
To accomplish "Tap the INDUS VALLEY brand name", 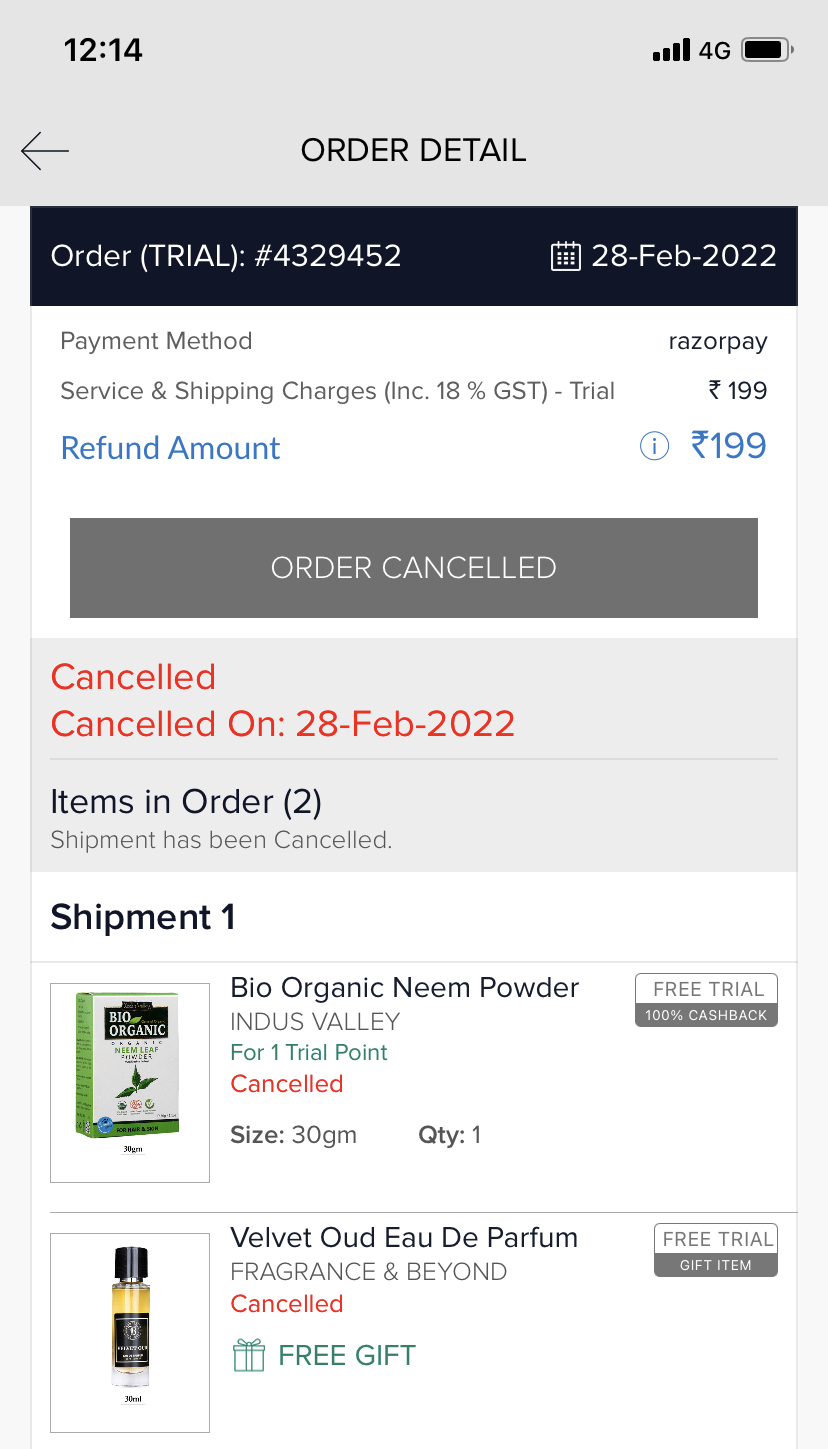I will coord(315,1022).
